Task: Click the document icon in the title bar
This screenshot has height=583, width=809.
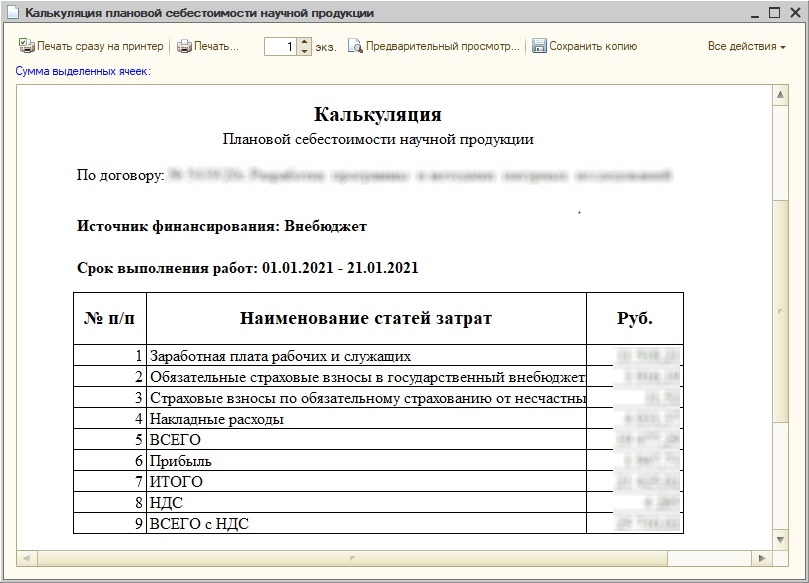Action: pos(12,14)
